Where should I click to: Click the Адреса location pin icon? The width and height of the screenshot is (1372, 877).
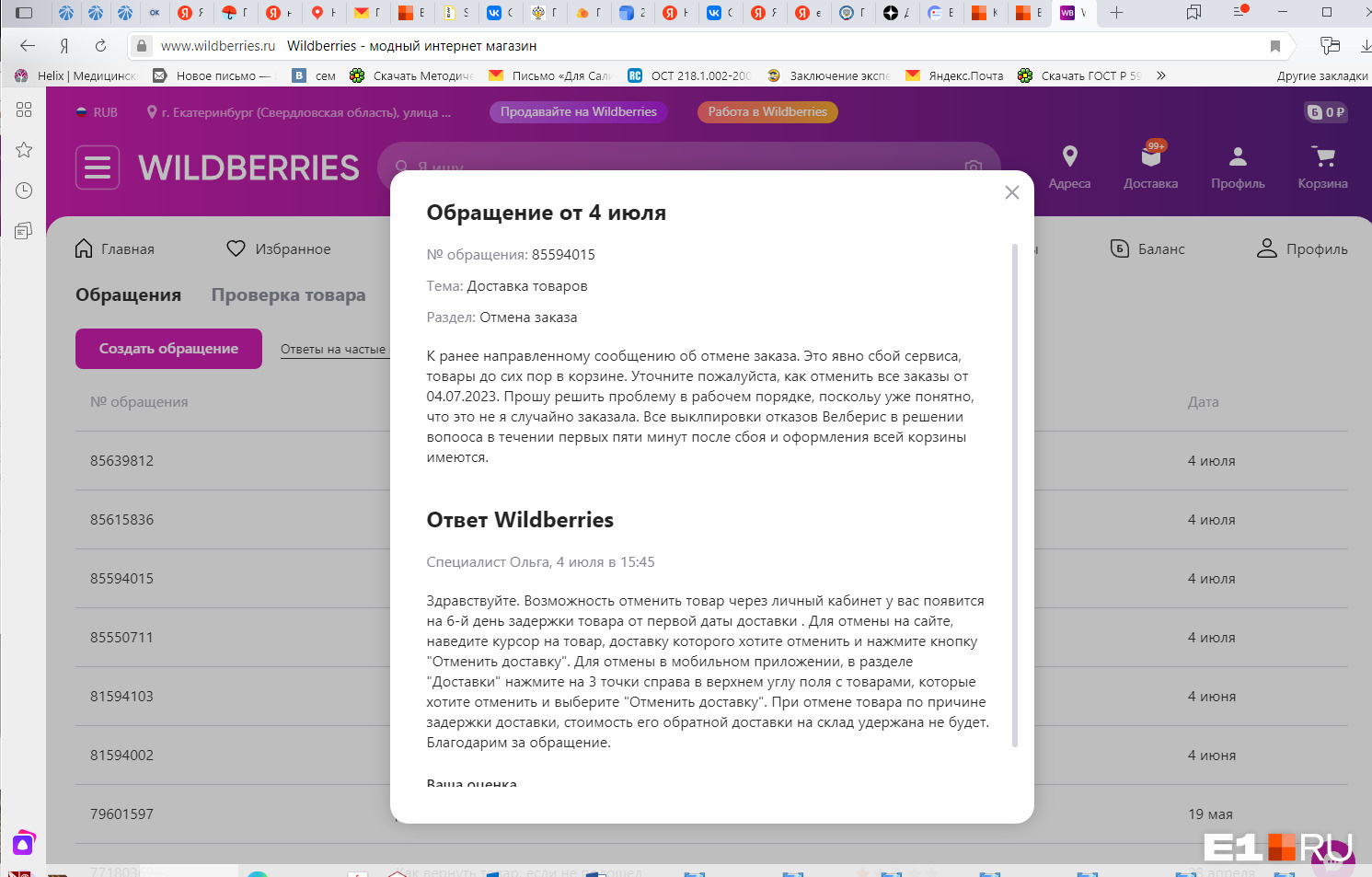tap(1069, 156)
